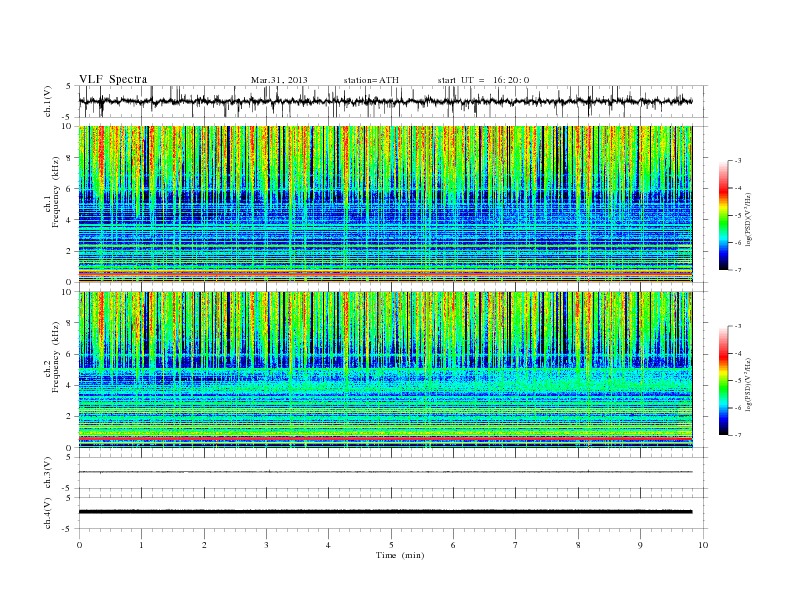
Task: Click the ch.1 "Frequency (kHz)" axis label
Action: coord(56,191)
